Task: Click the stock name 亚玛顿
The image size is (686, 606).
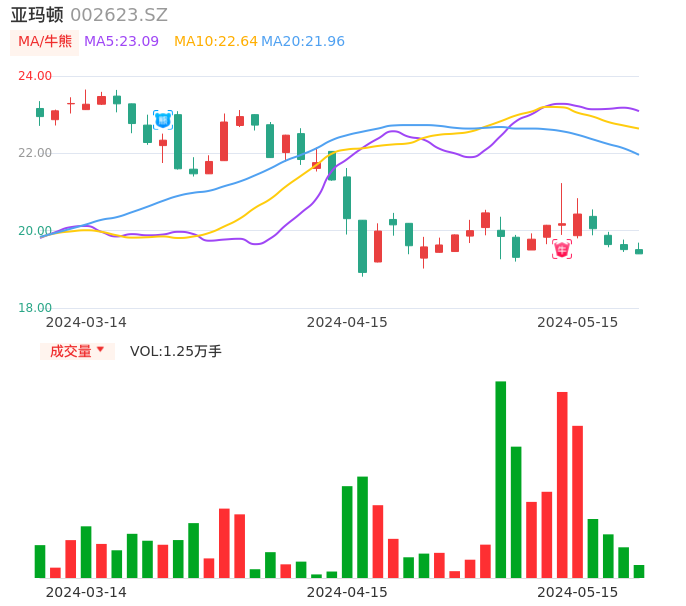Action: coord(37,15)
